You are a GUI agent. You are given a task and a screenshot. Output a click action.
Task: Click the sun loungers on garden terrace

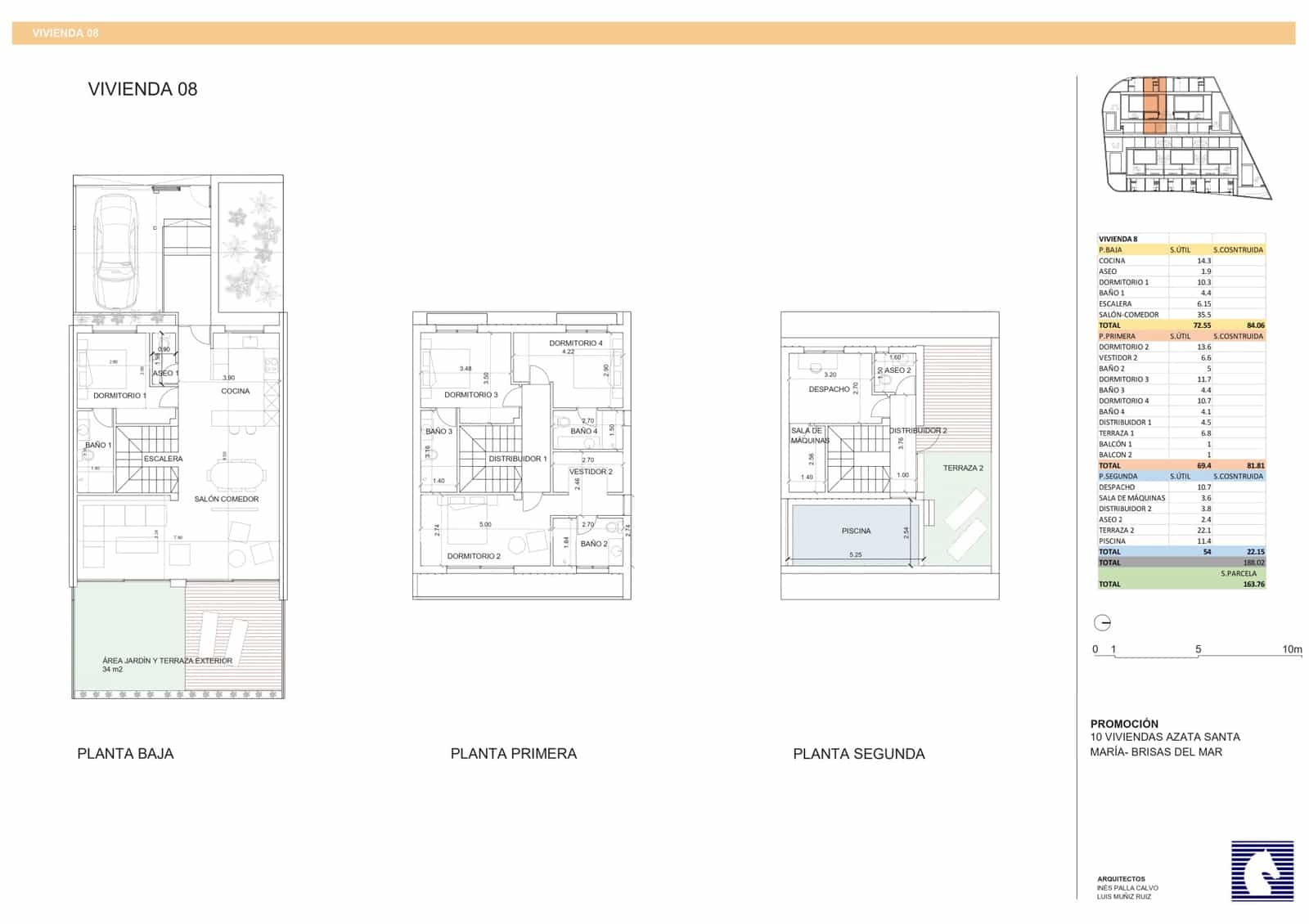pos(223,637)
